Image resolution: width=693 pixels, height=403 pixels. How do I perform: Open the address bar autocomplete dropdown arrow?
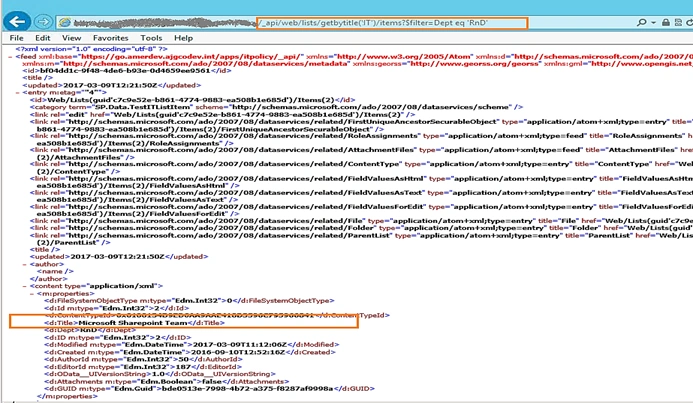coord(654,23)
